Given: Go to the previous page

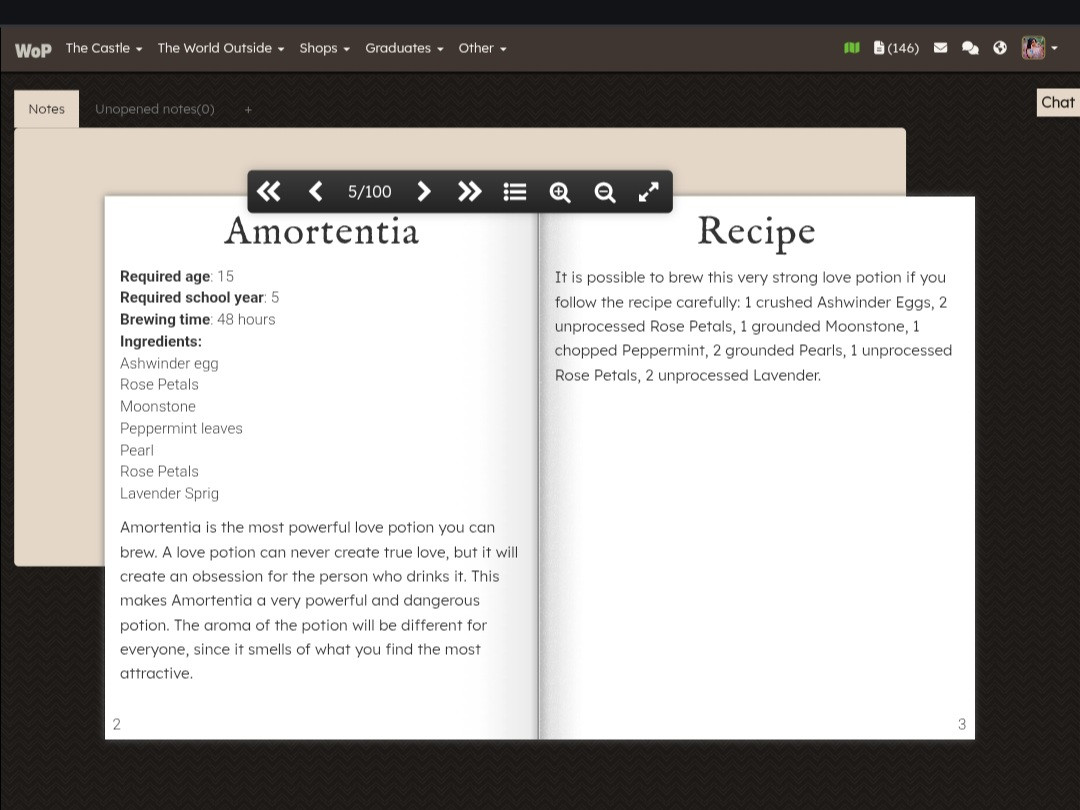Looking at the screenshot, I should pyautogui.click(x=315, y=191).
